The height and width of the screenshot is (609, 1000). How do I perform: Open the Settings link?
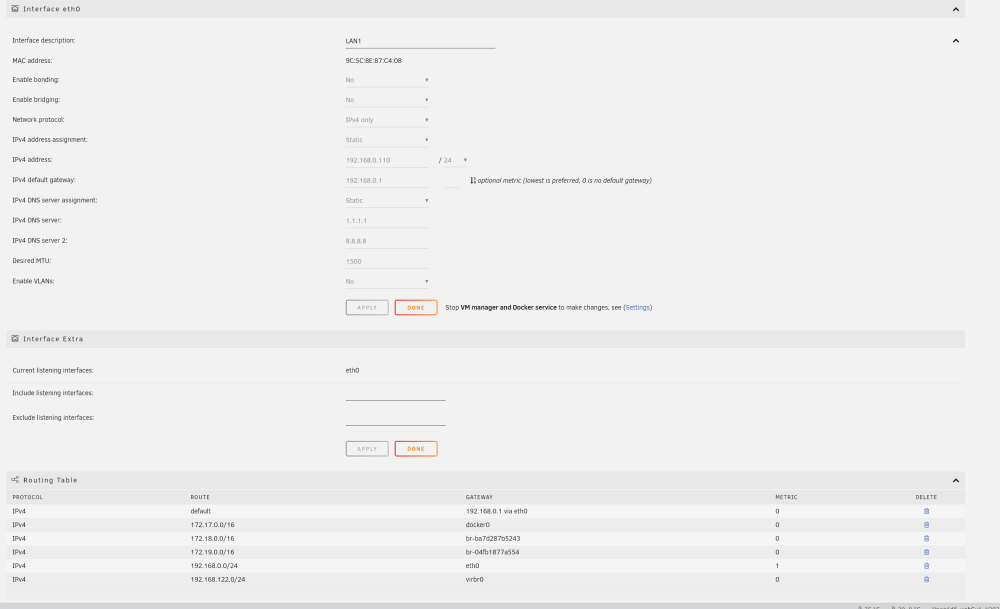pyautogui.click(x=637, y=307)
